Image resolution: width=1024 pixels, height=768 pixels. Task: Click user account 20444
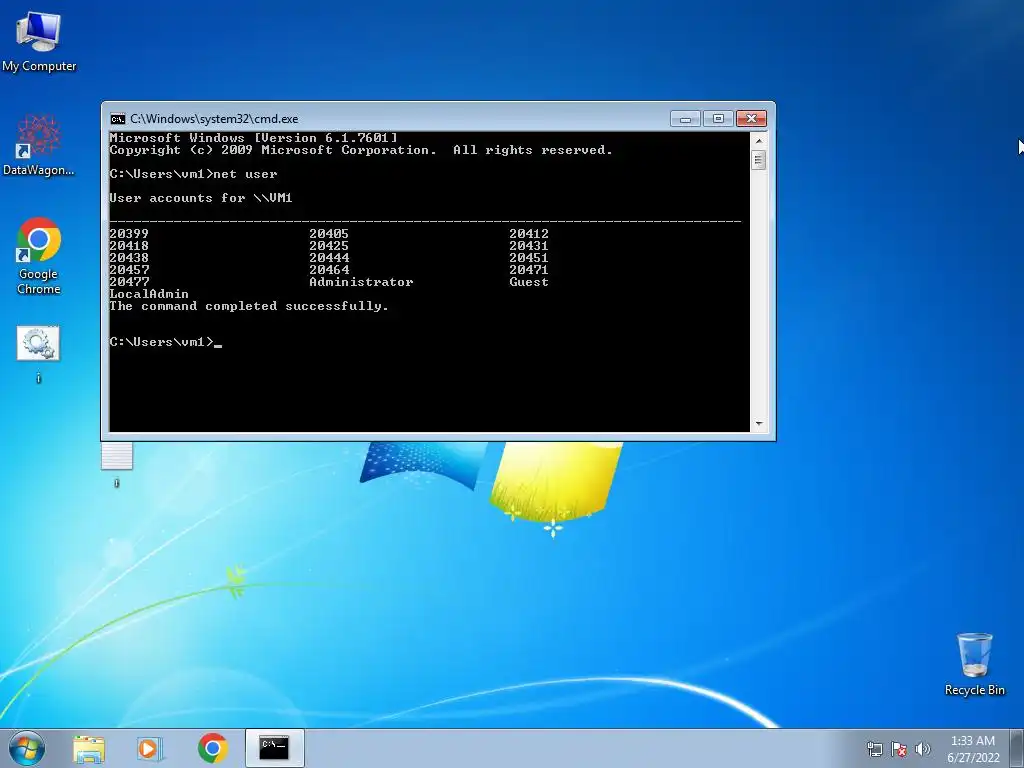coord(329,258)
